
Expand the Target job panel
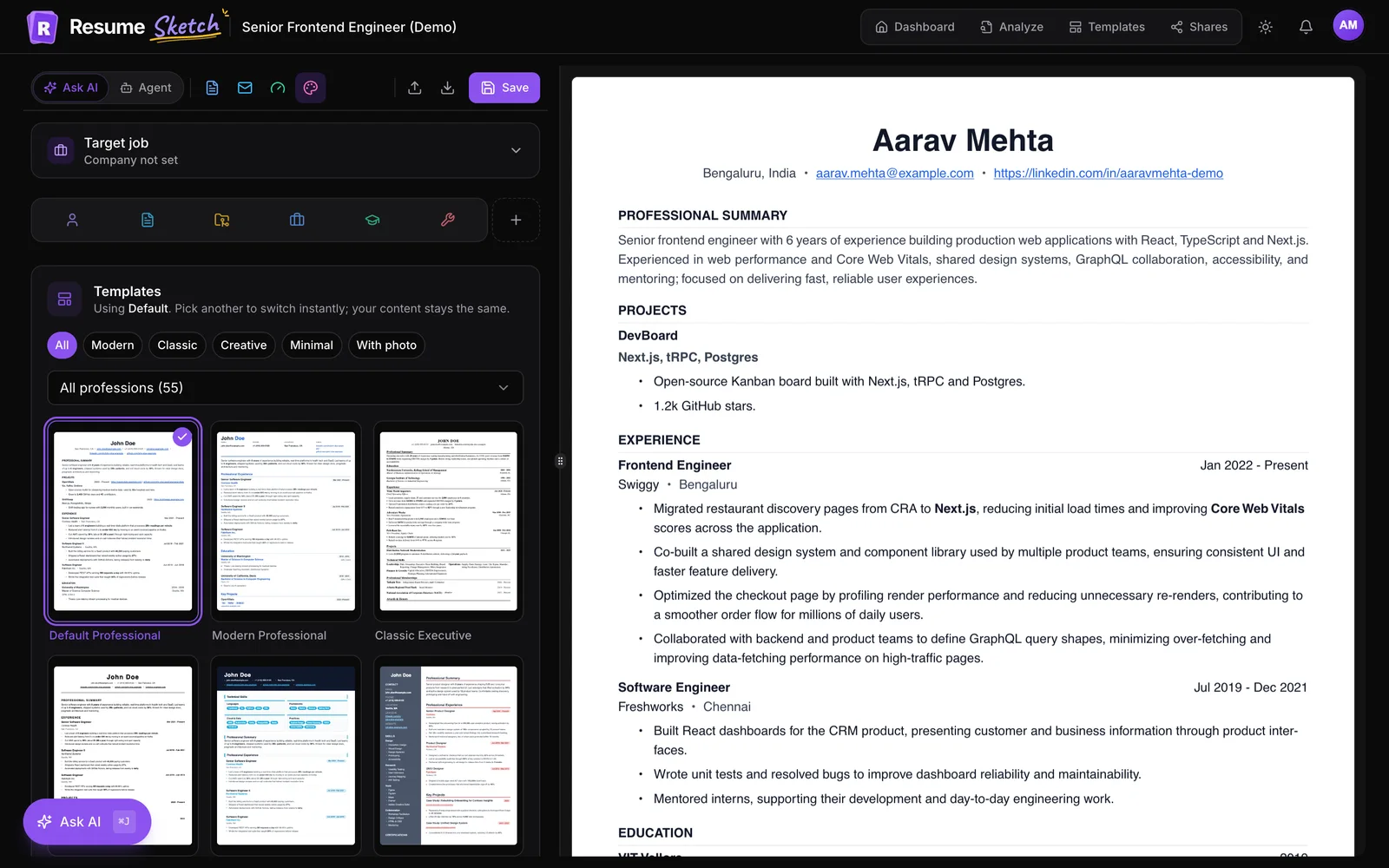286,150
